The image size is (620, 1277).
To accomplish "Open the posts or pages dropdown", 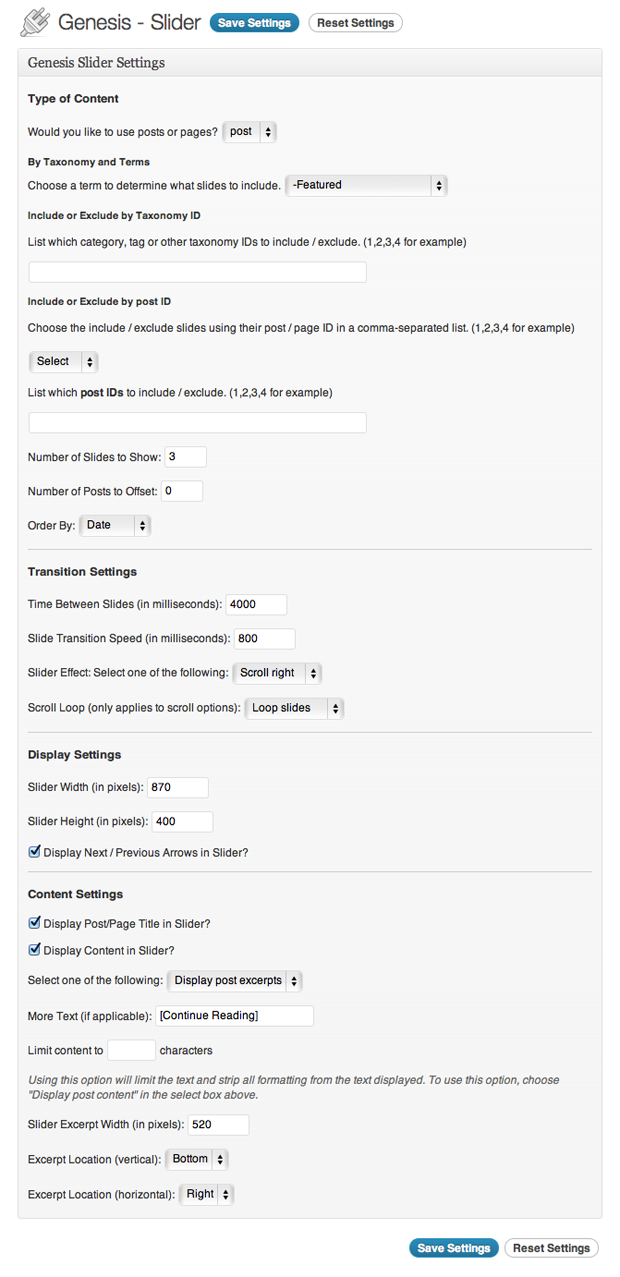I will [x=249, y=132].
